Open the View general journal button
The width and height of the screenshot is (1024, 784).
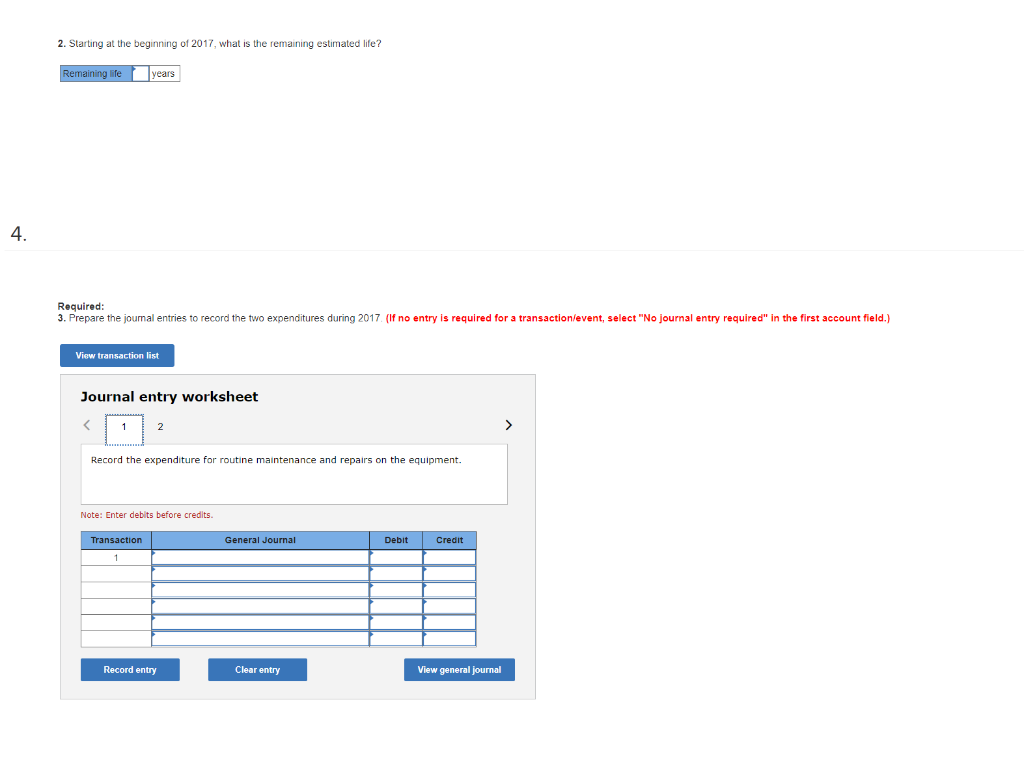point(459,669)
